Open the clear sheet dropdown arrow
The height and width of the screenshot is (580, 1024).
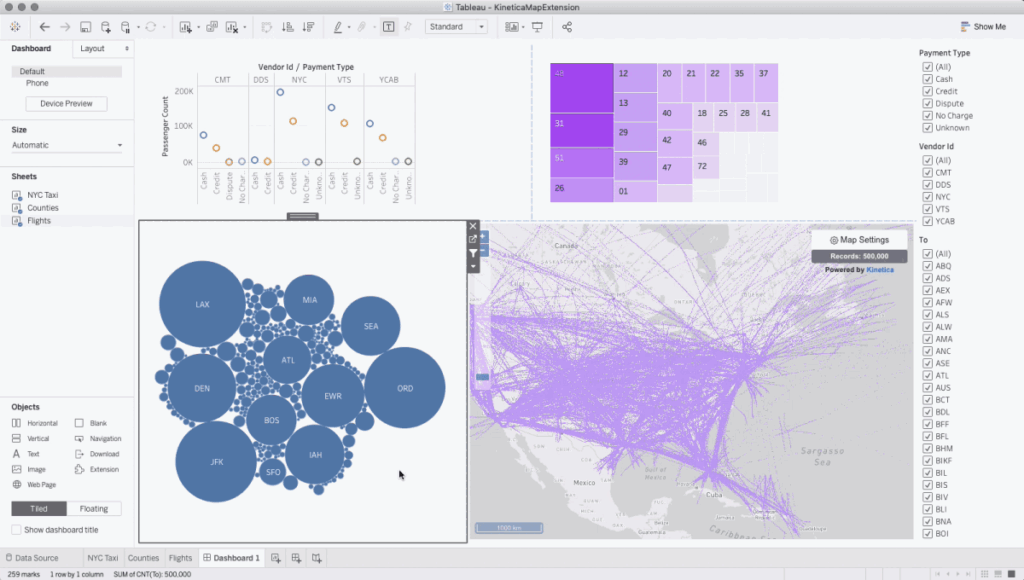[x=244, y=27]
